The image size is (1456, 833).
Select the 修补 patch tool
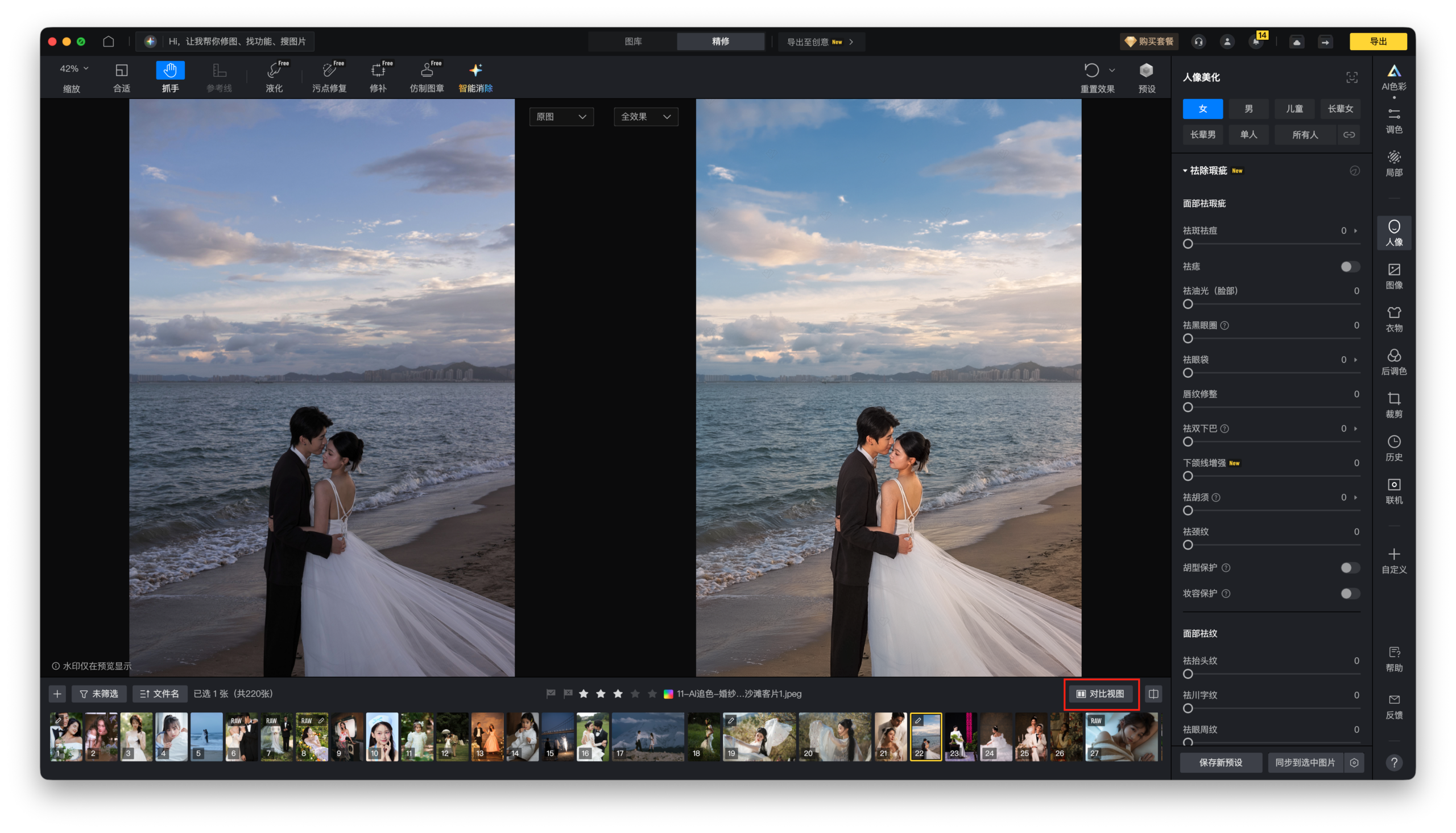(378, 77)
